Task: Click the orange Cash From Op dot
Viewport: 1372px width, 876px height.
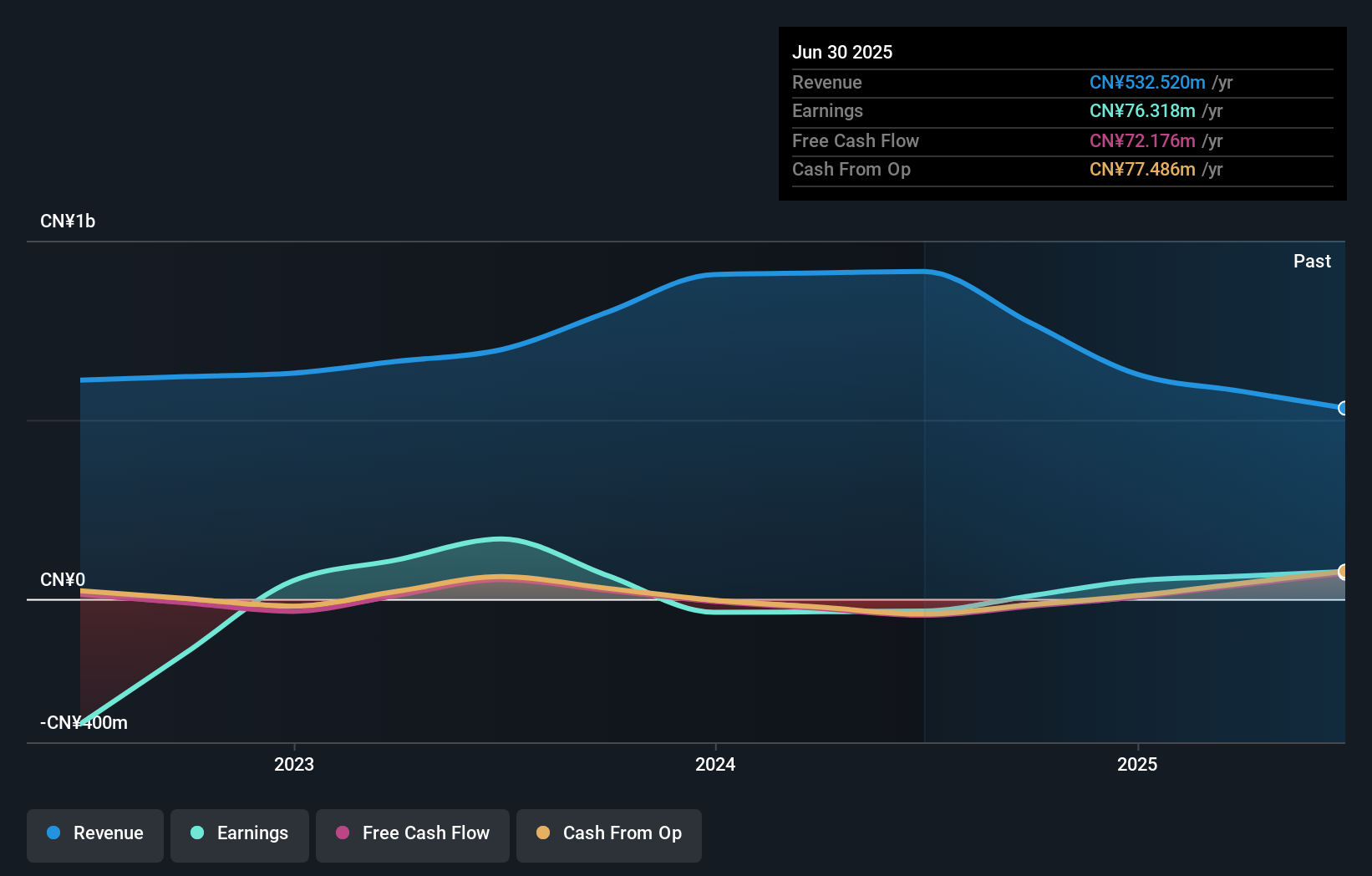Action: 543,833
